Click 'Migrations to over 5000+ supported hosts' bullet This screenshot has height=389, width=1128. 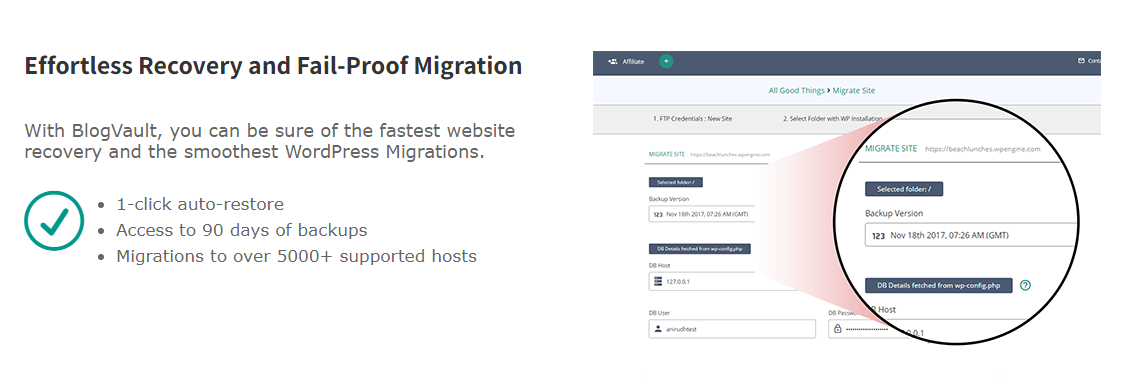(296, 256)
